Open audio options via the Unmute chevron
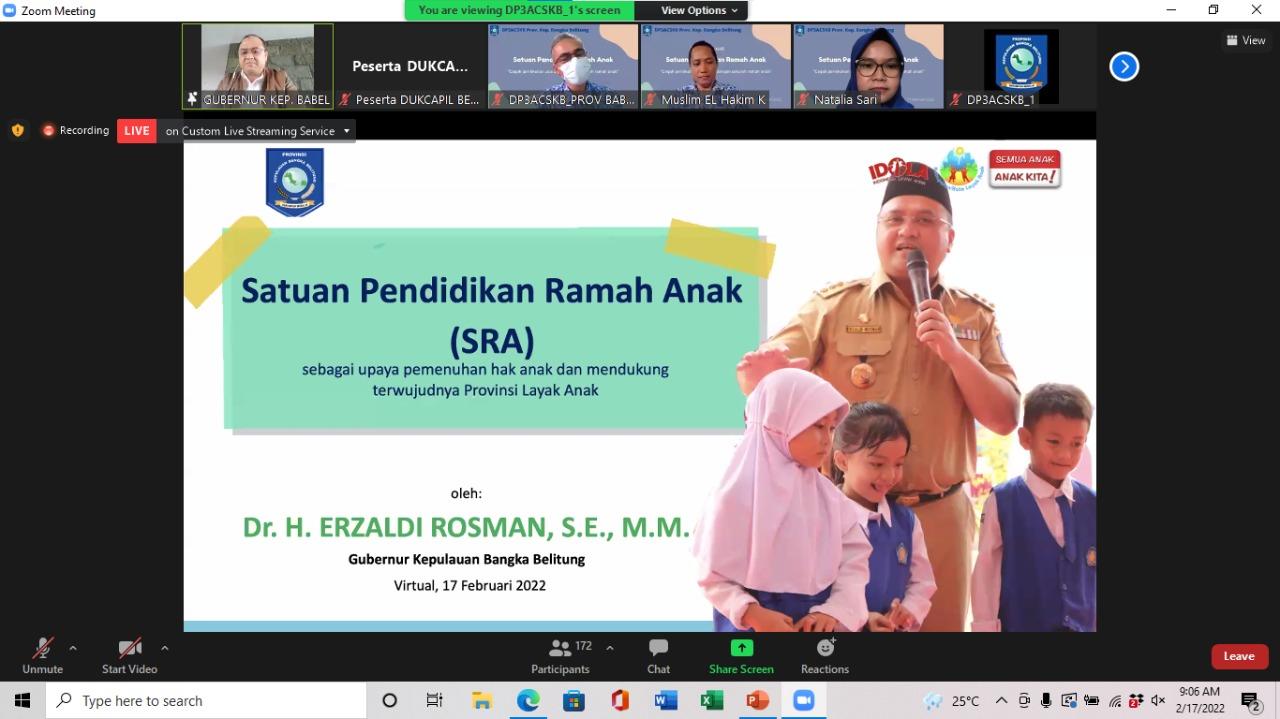 coord(70,646)
